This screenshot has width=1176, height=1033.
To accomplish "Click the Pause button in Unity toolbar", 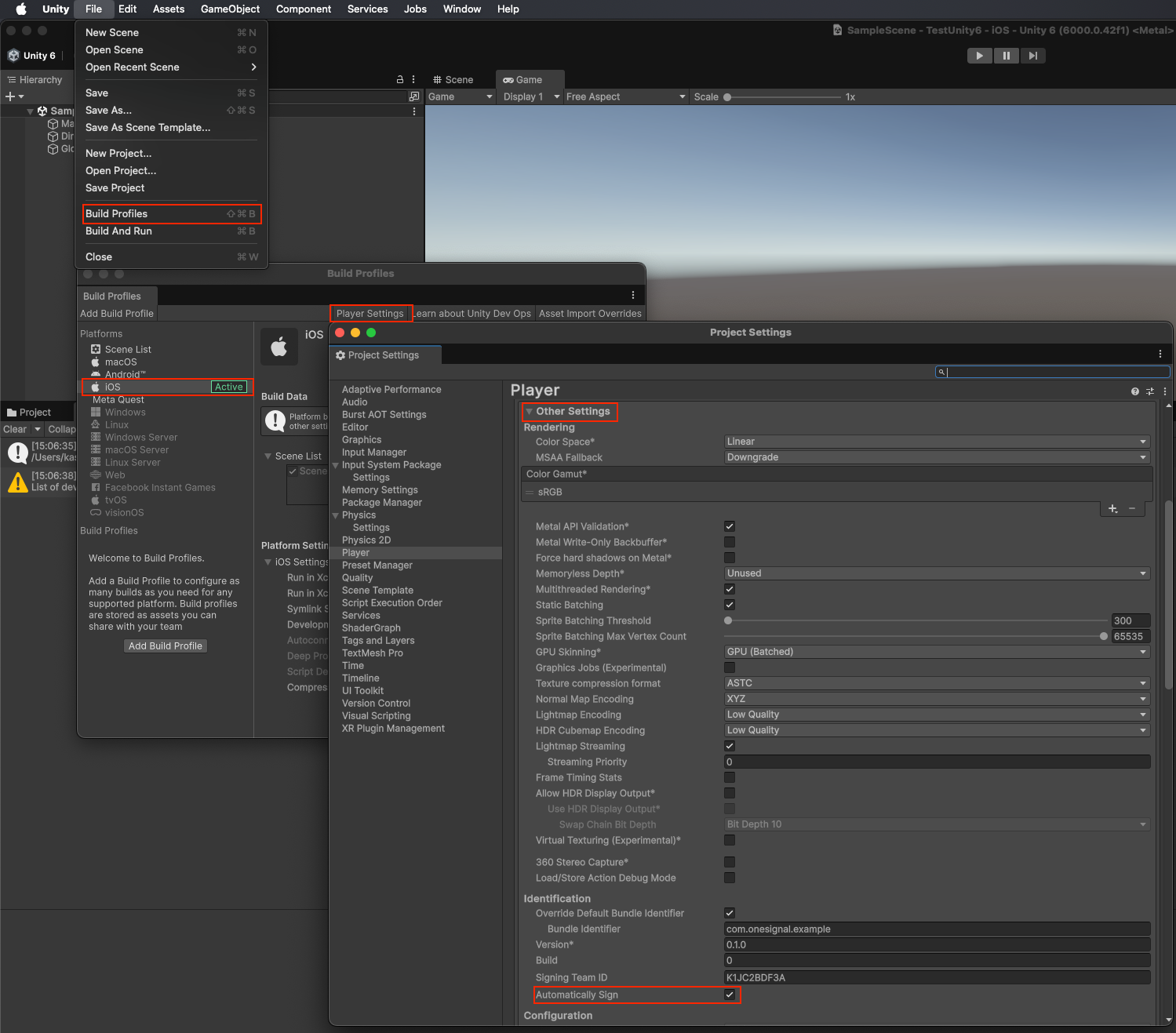I will [1006, 56].
